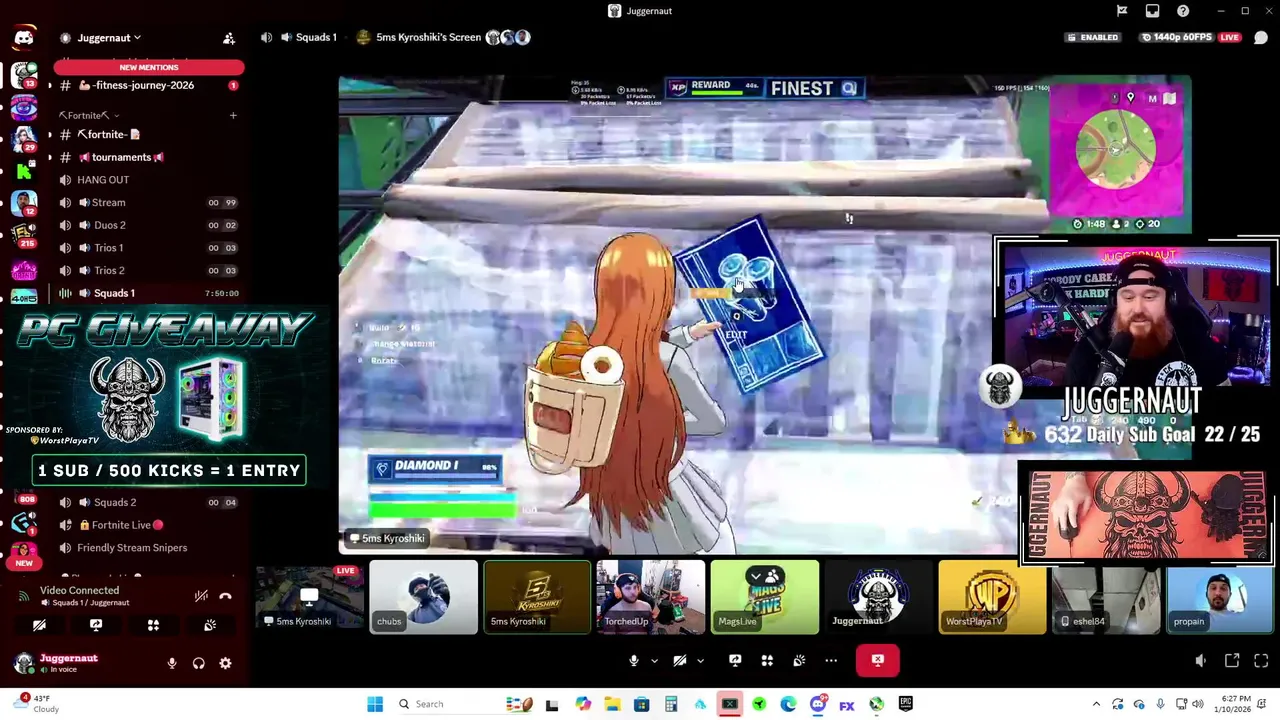Open the server with the 215 badge
Viewport: 1280px width, 720px height.
pos(24,236)
